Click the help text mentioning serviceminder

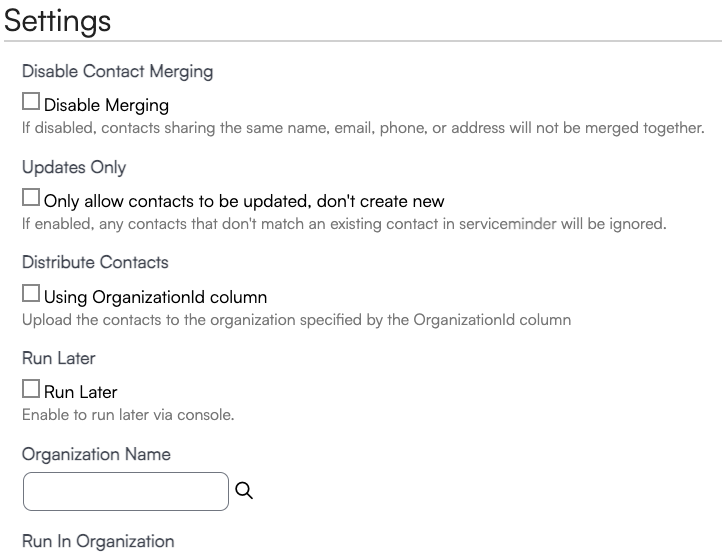[x=343, y=224]
